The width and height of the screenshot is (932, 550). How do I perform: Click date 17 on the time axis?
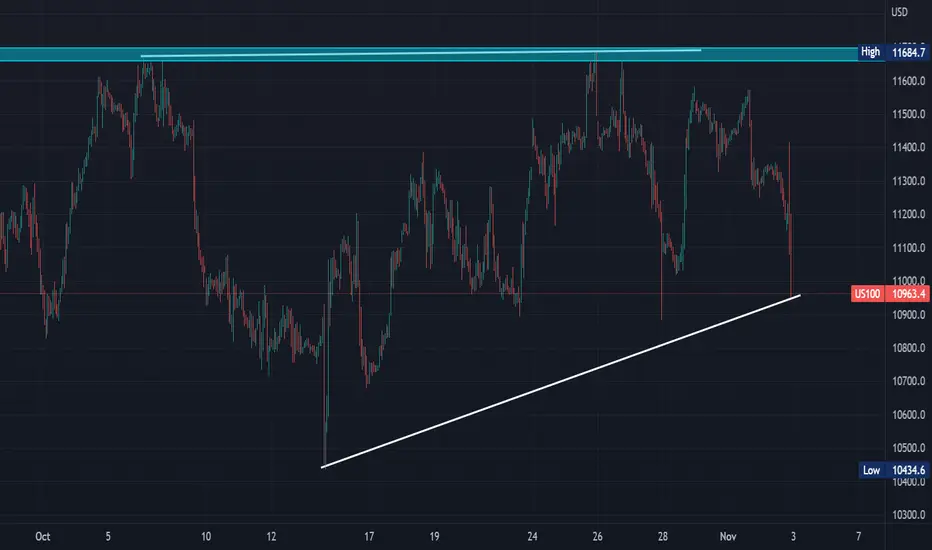coord(369,537)
